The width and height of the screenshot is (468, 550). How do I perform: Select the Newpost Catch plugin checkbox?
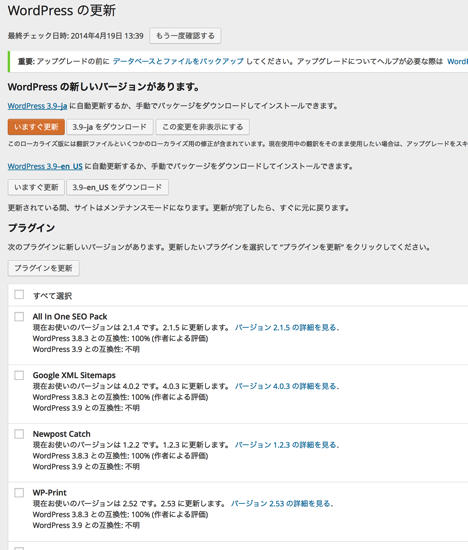pyautogui.click(x=19, y=434)
